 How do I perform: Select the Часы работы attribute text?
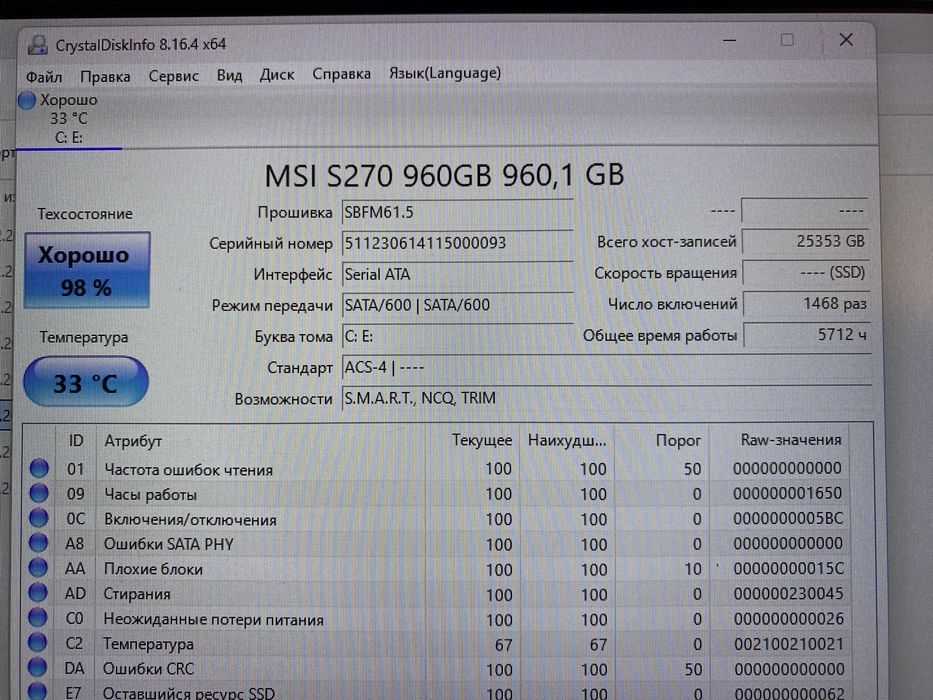(x=151, y=495)
